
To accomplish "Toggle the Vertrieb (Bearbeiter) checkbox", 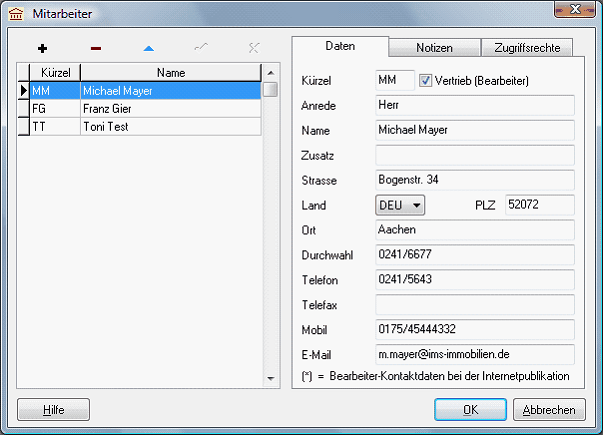I will (x=425, y=80).
